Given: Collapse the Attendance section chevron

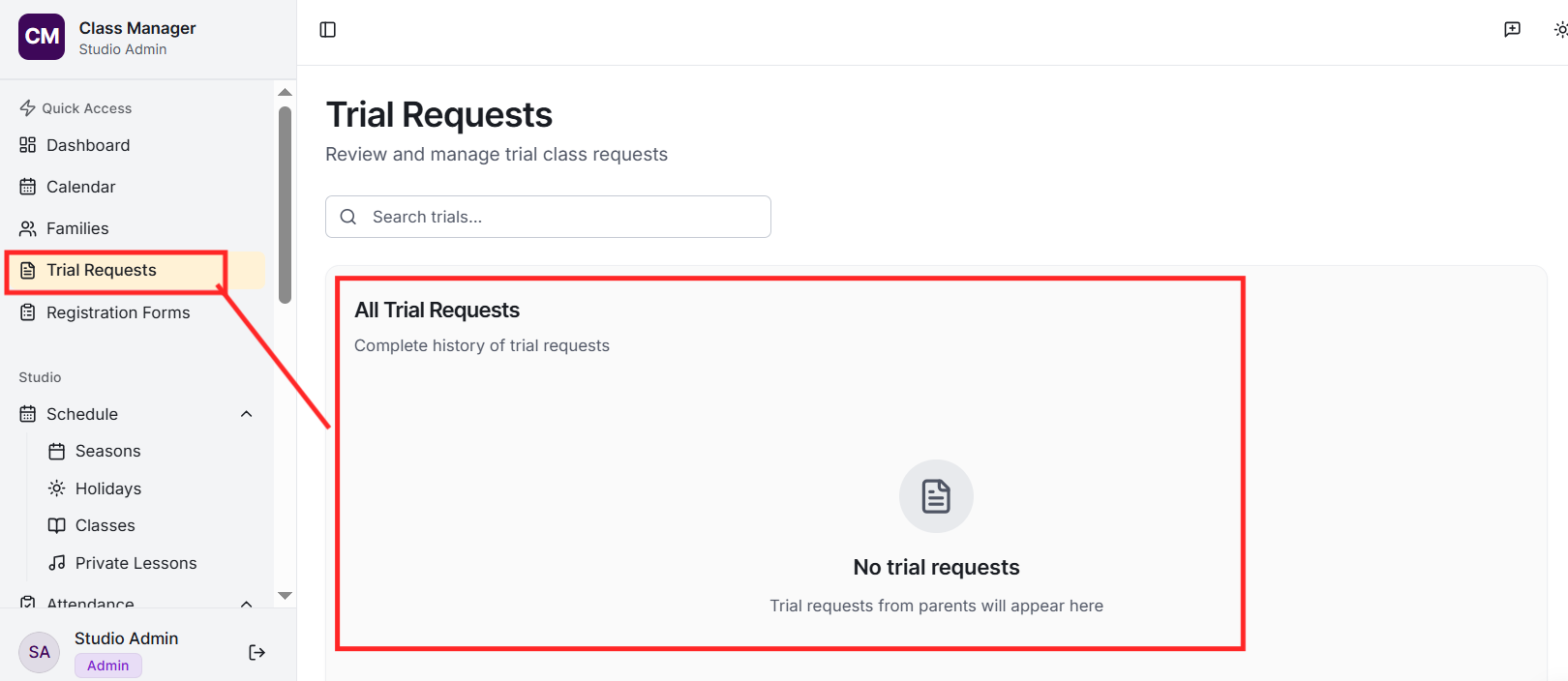Looking at the screenshot, I should 246,604.
